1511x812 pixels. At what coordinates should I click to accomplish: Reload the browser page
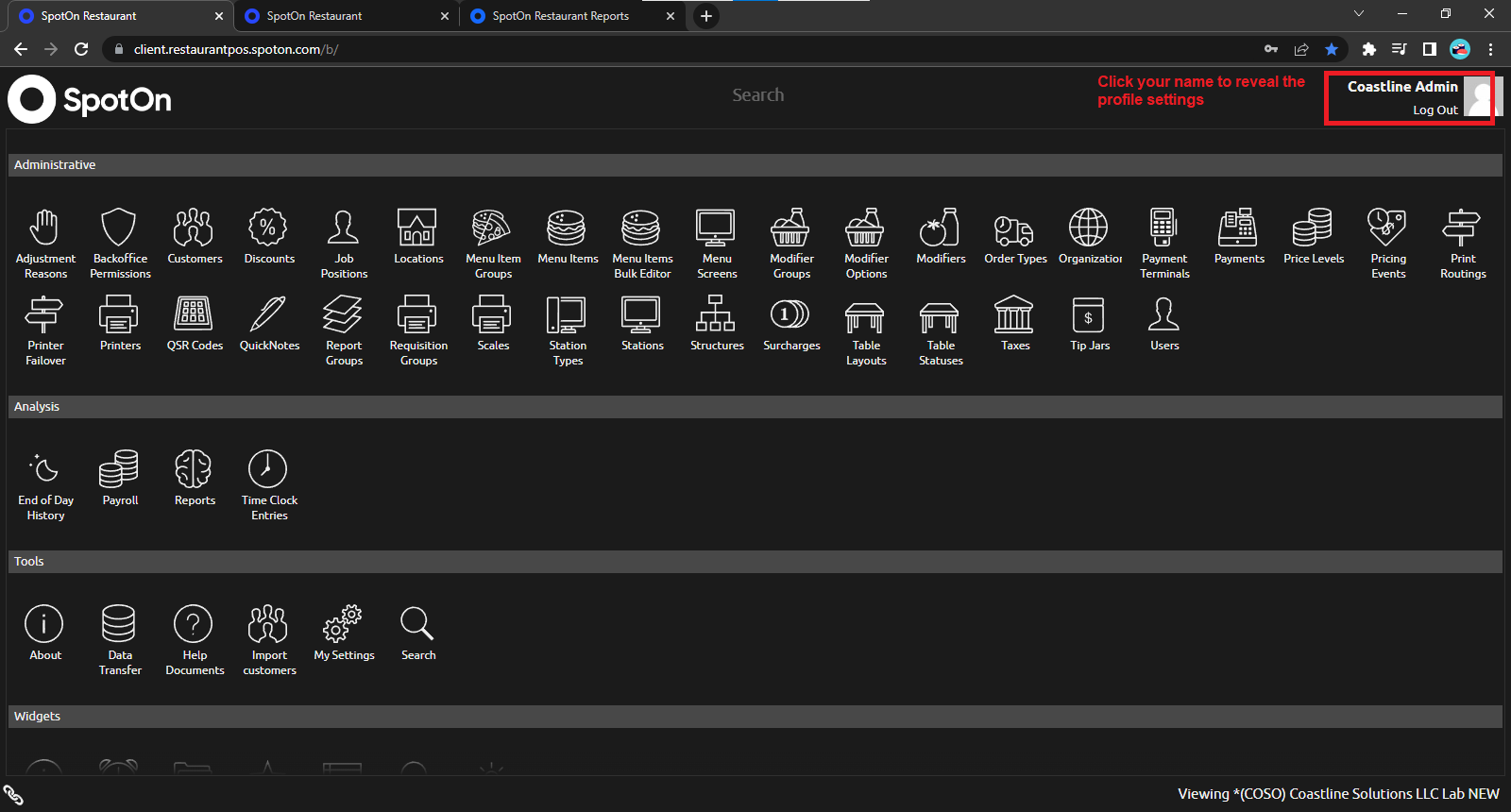click(82, 49)
